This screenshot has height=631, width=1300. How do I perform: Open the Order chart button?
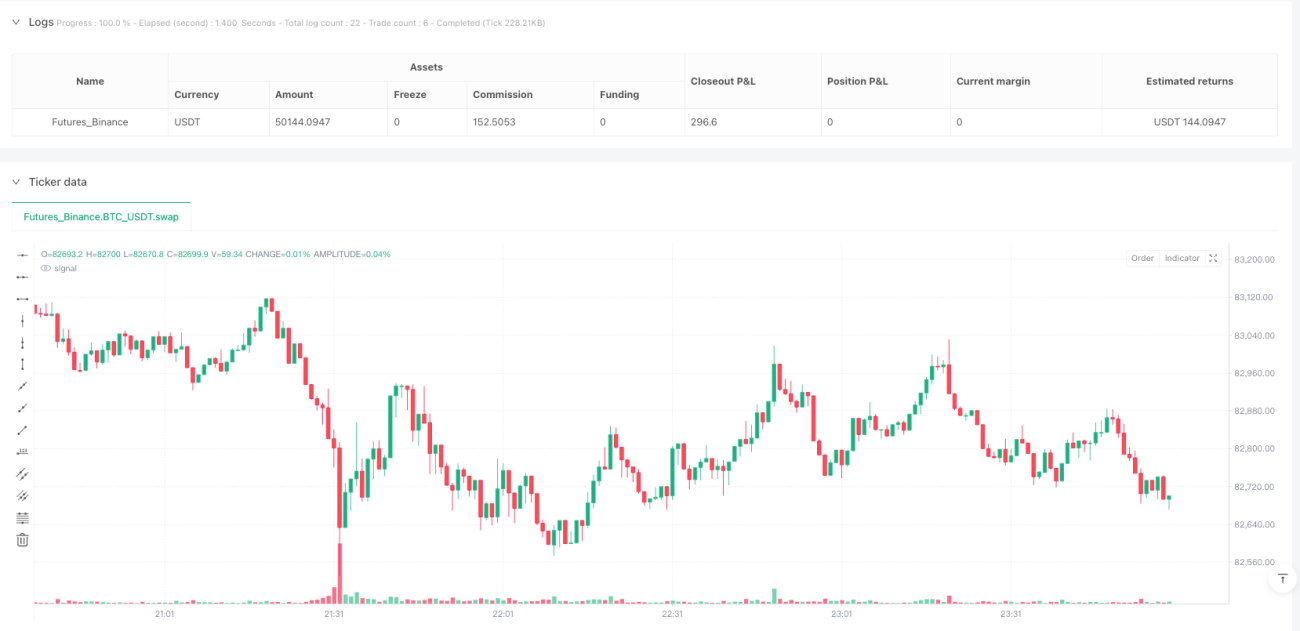pyautogui.click(x=1142, y=258)
